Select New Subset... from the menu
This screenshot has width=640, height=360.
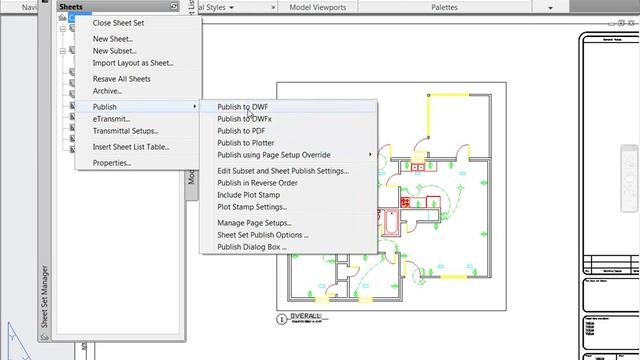[114, 51]
